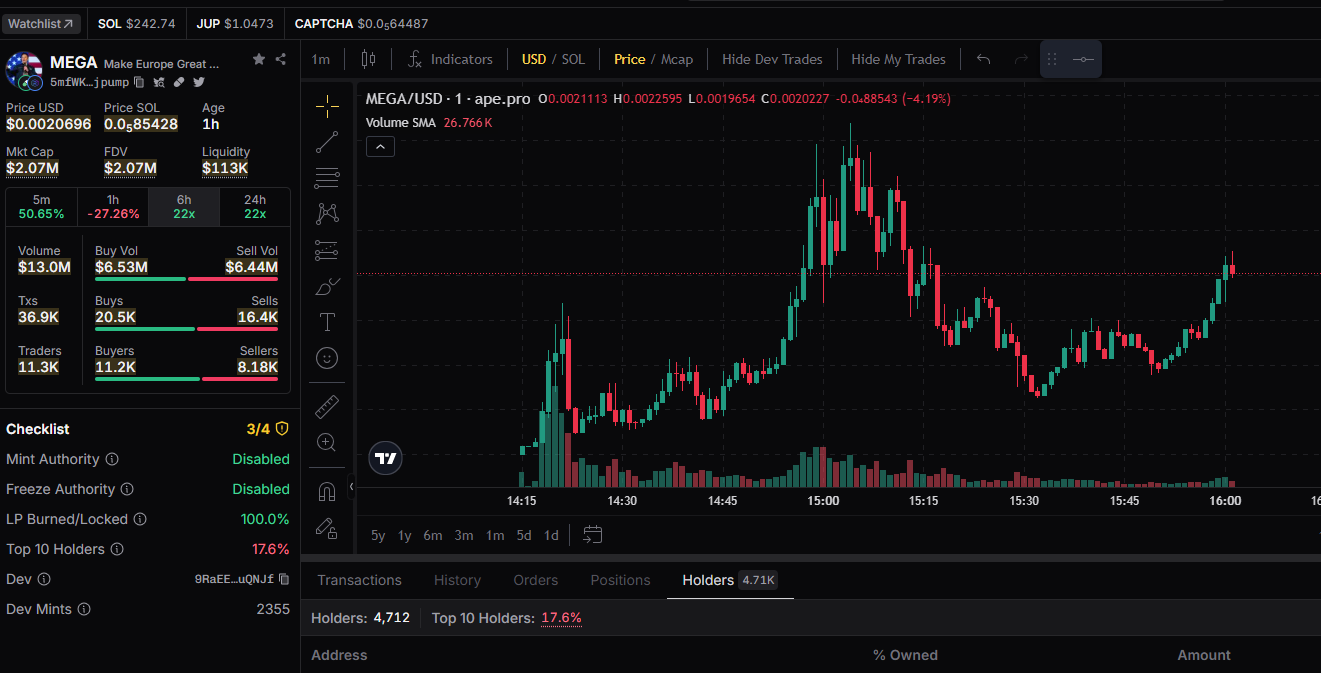Open SOL $242.74 ticker
This screenshot has width=1321, height=673.
[136, 23]
